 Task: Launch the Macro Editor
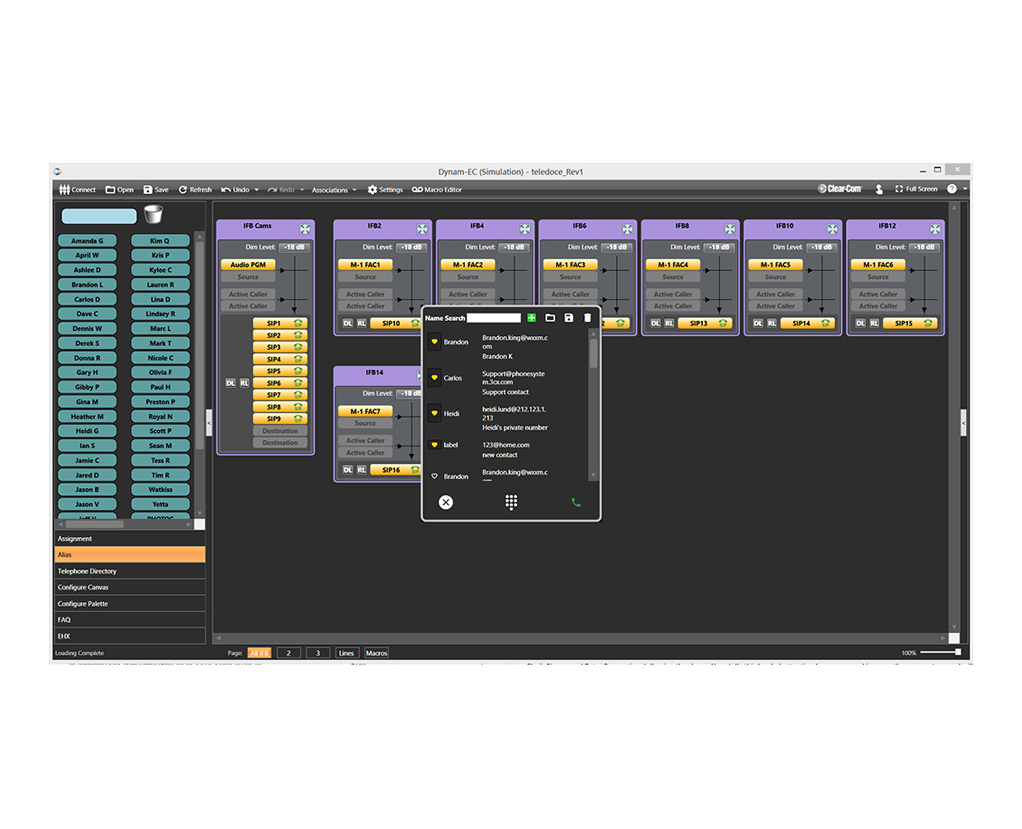(x=437, y=190)
